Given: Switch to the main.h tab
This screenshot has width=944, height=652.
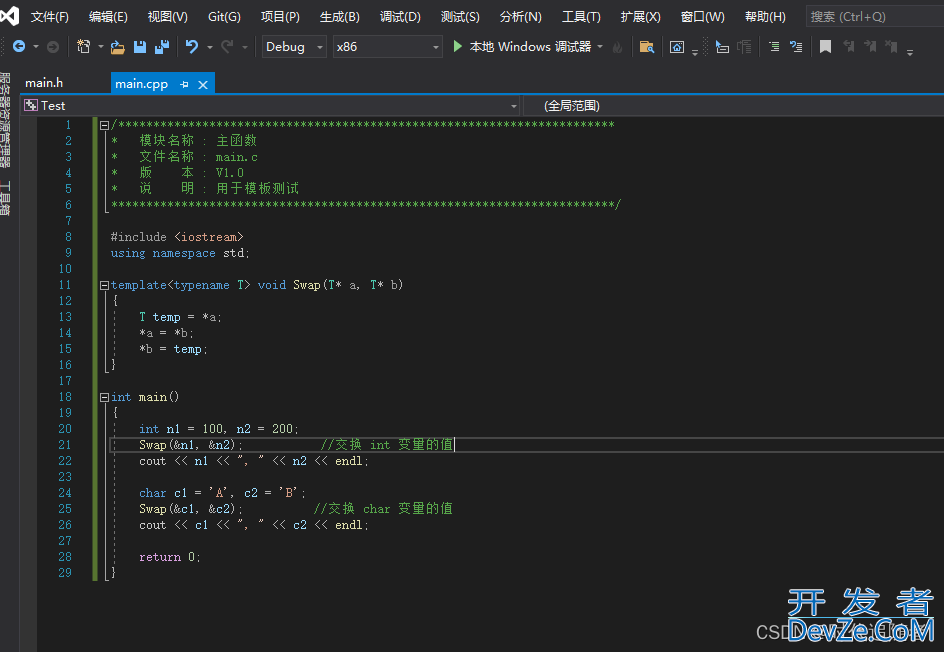Looking at the screenshot, I should coord(44,83).
